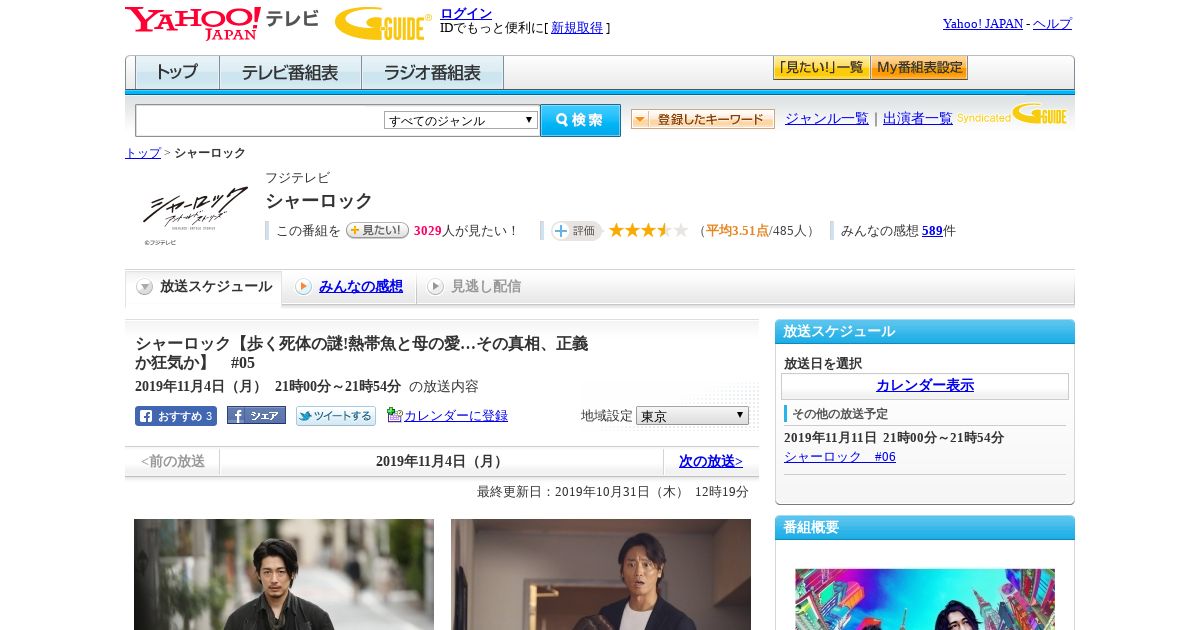Open 「見たい!」一覧 button
This screenshot has height=630, width=1200.
pyautogui.click(x=821, y=68)
